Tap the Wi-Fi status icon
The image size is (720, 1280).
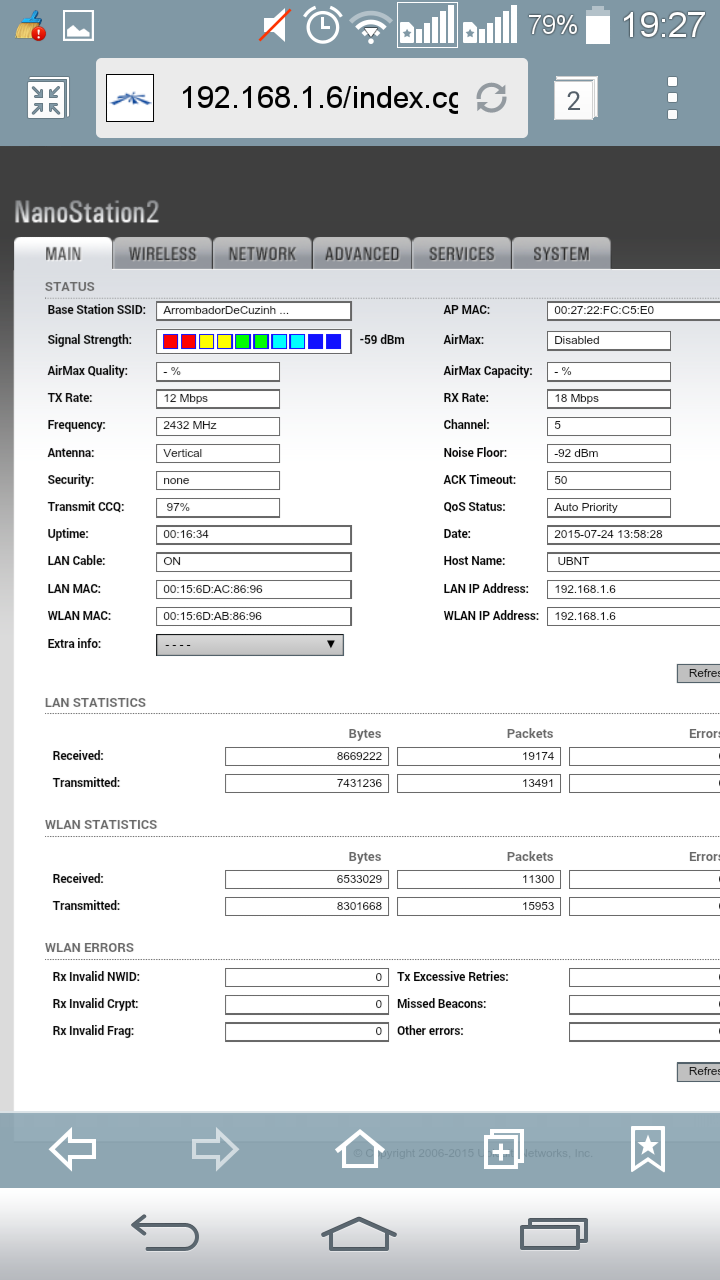coord(371,25)
